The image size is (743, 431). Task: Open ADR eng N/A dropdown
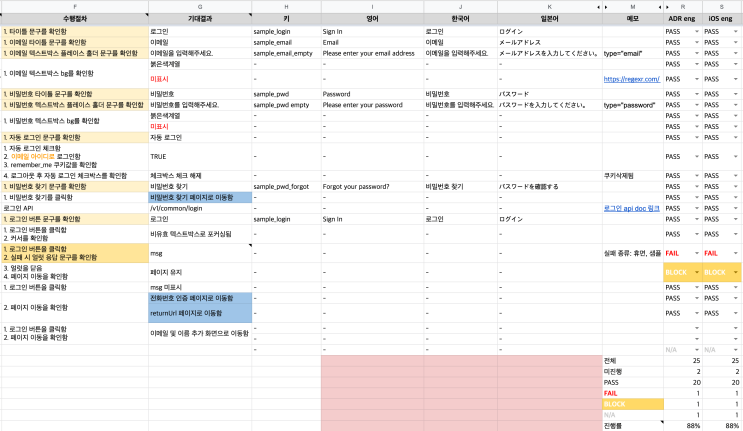[x=697, y=350]
